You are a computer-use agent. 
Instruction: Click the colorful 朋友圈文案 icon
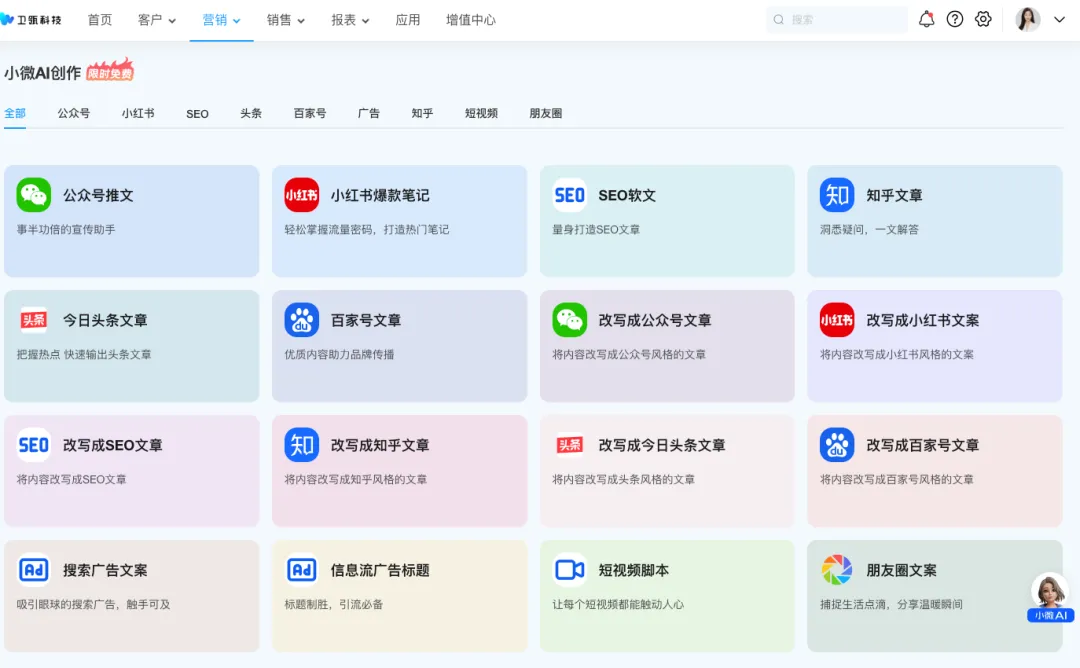click(x=837, y=570)
